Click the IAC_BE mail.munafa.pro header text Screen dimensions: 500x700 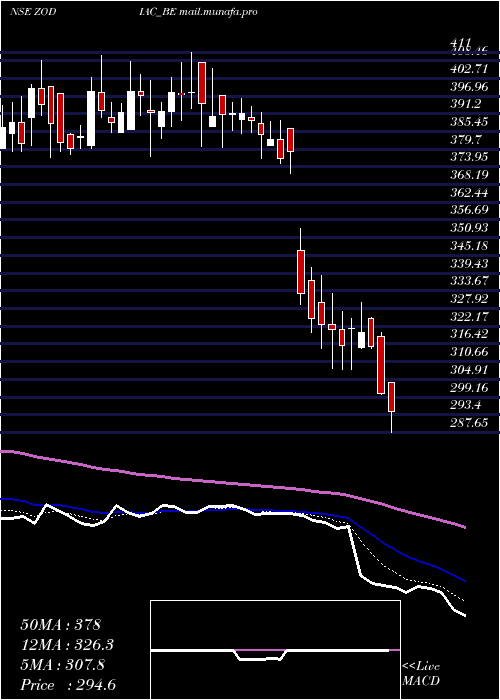click(x=198, y=12)
